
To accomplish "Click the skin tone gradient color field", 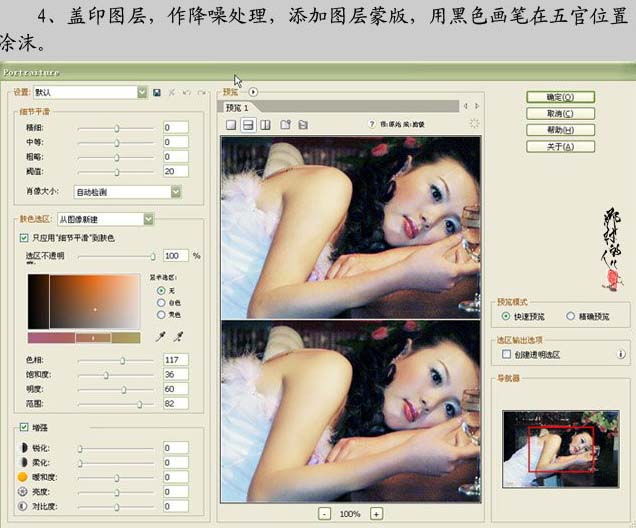I will click(x=84, y=301).
